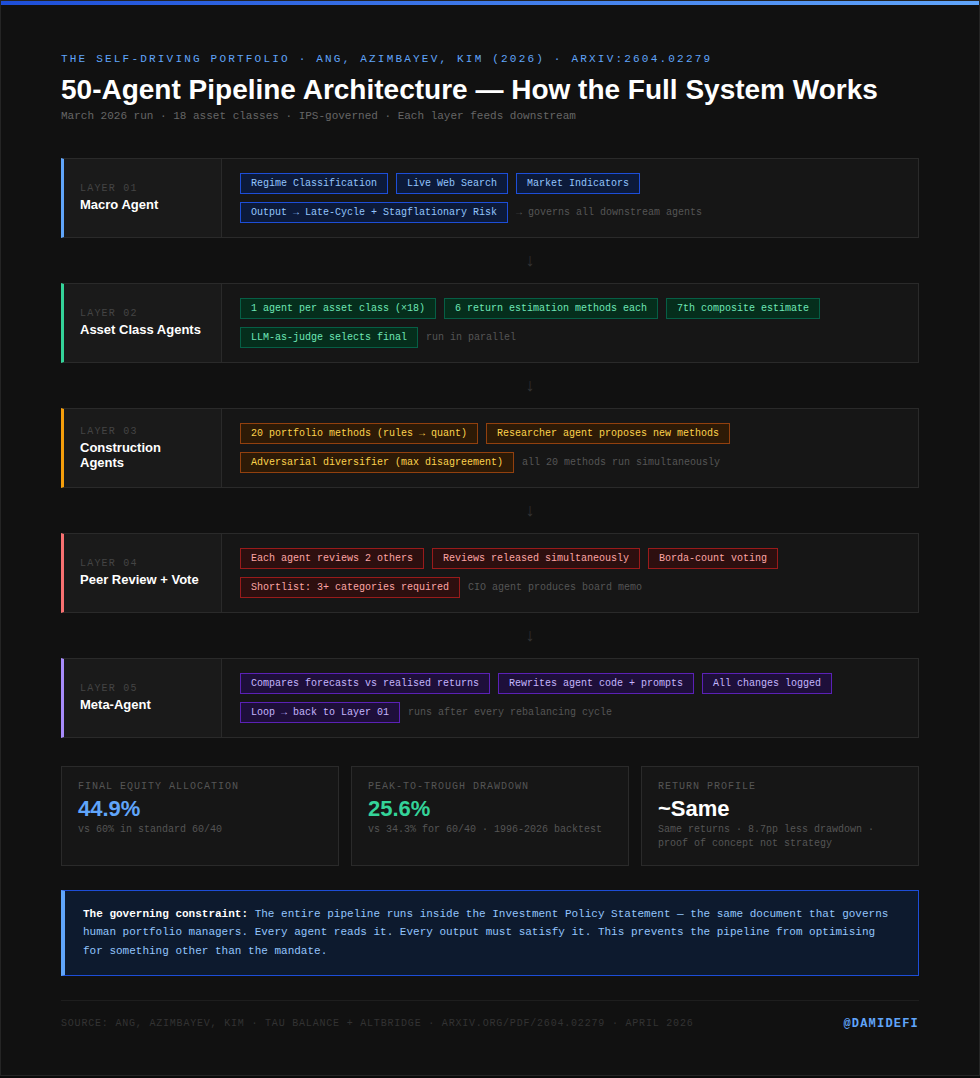
Task: Select the 1 agent per asset class tag
Action: pyautogui.click(x=338, y=308)
